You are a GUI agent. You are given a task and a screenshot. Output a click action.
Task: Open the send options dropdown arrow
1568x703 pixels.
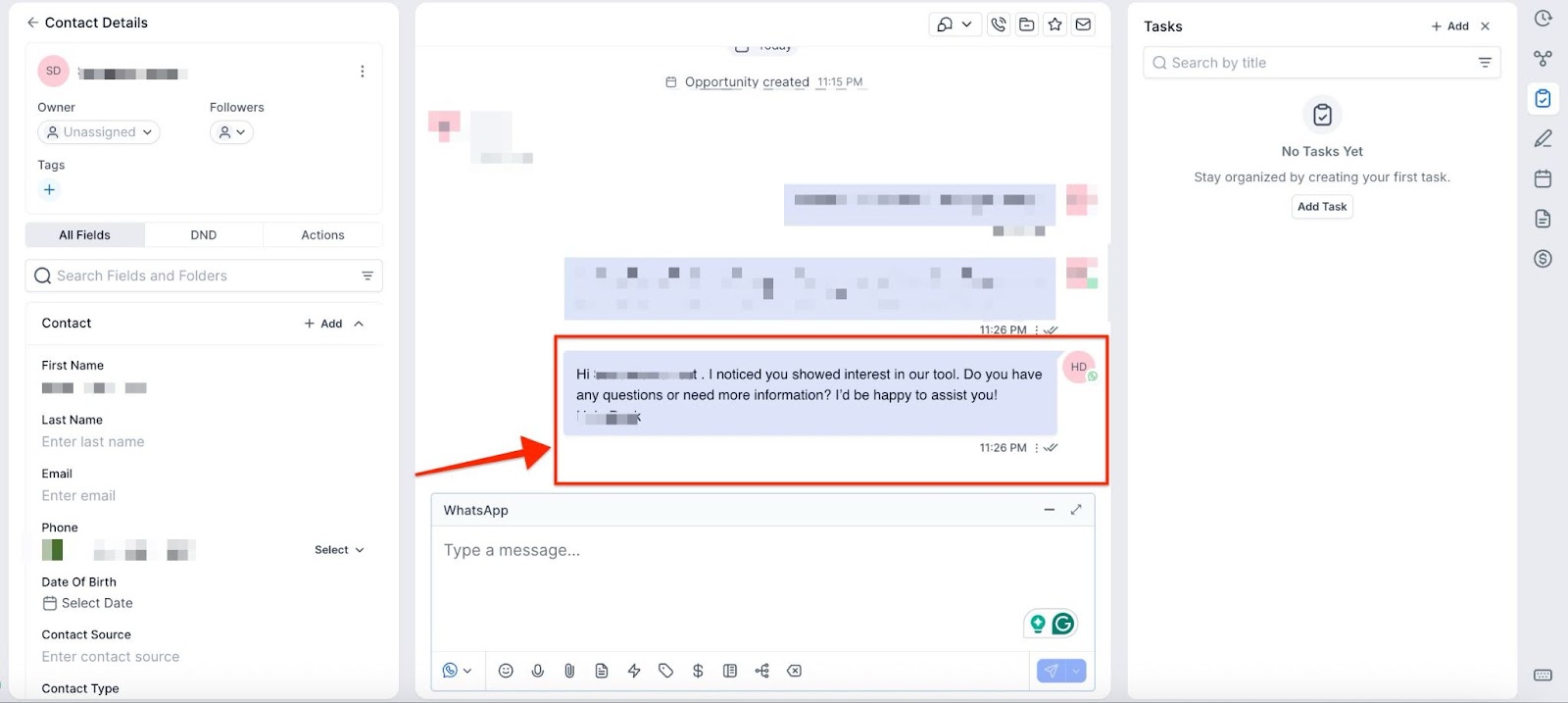[1077, 672]
